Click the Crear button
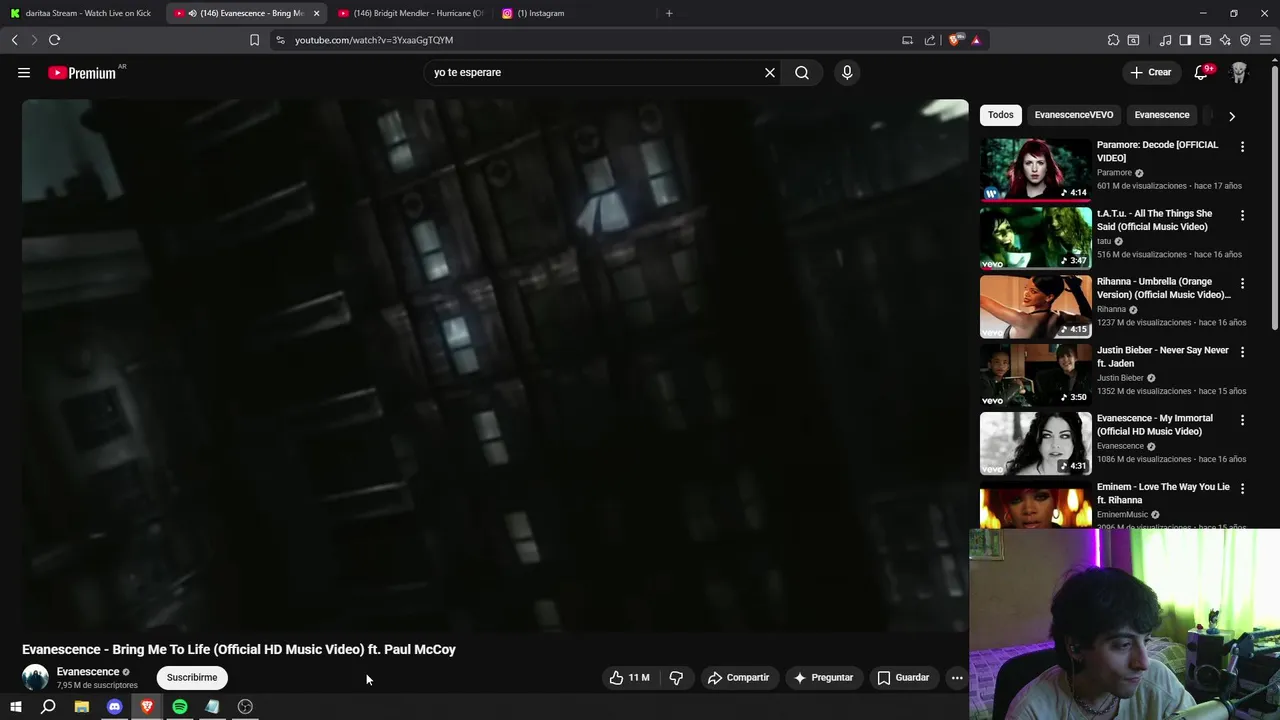1280x720 pixels. point(1150,72)
